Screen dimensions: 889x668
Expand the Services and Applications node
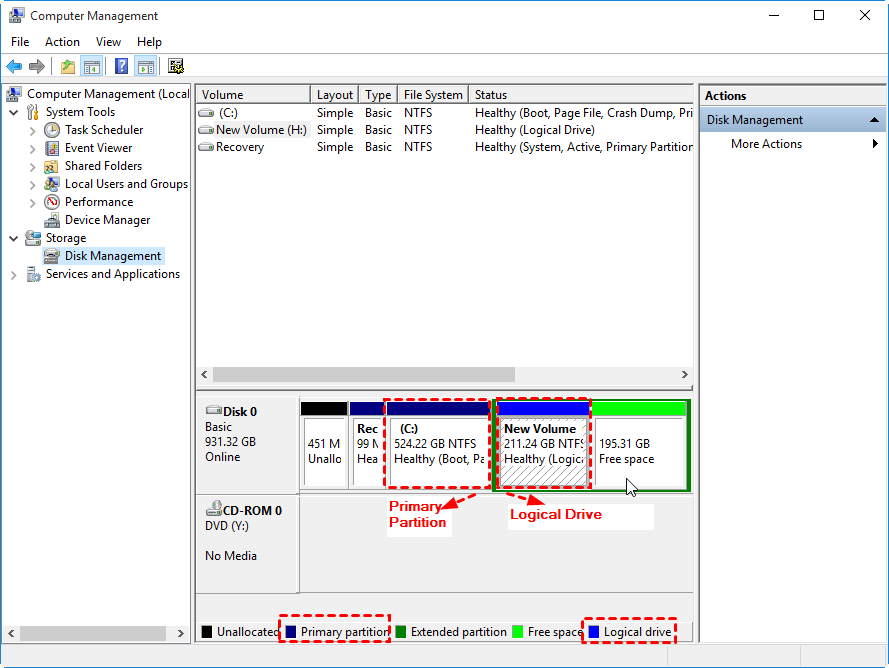point(14,273)
